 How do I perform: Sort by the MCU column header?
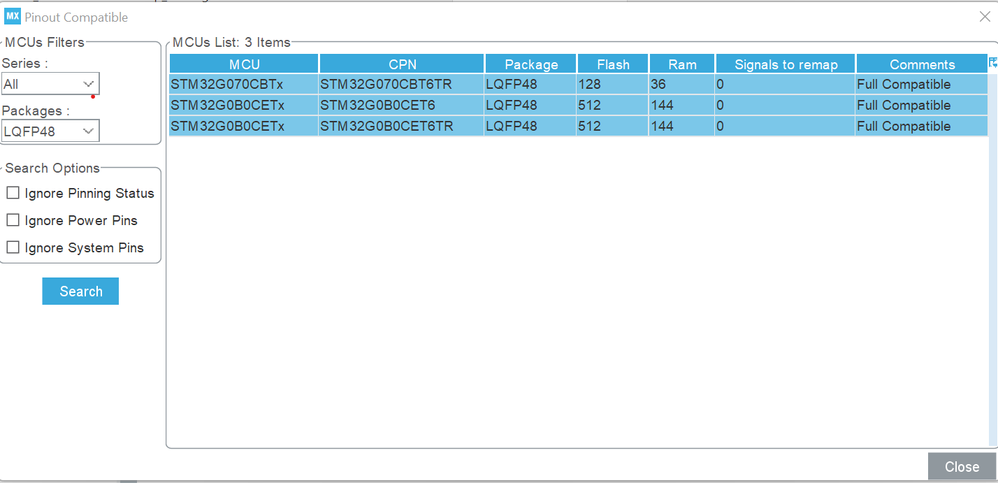click(x=244, y=64)
